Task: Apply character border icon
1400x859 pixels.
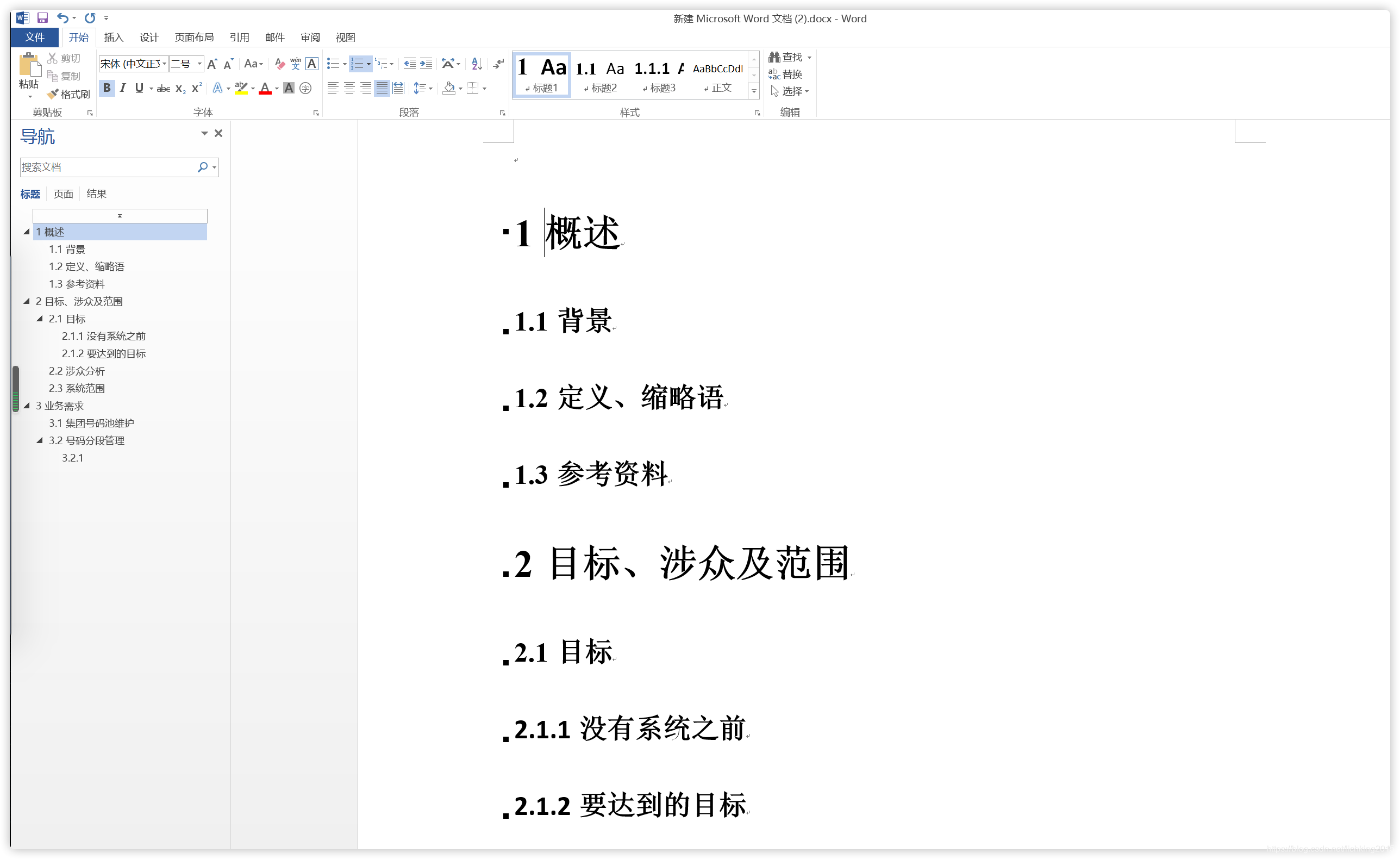Action: 312,64
